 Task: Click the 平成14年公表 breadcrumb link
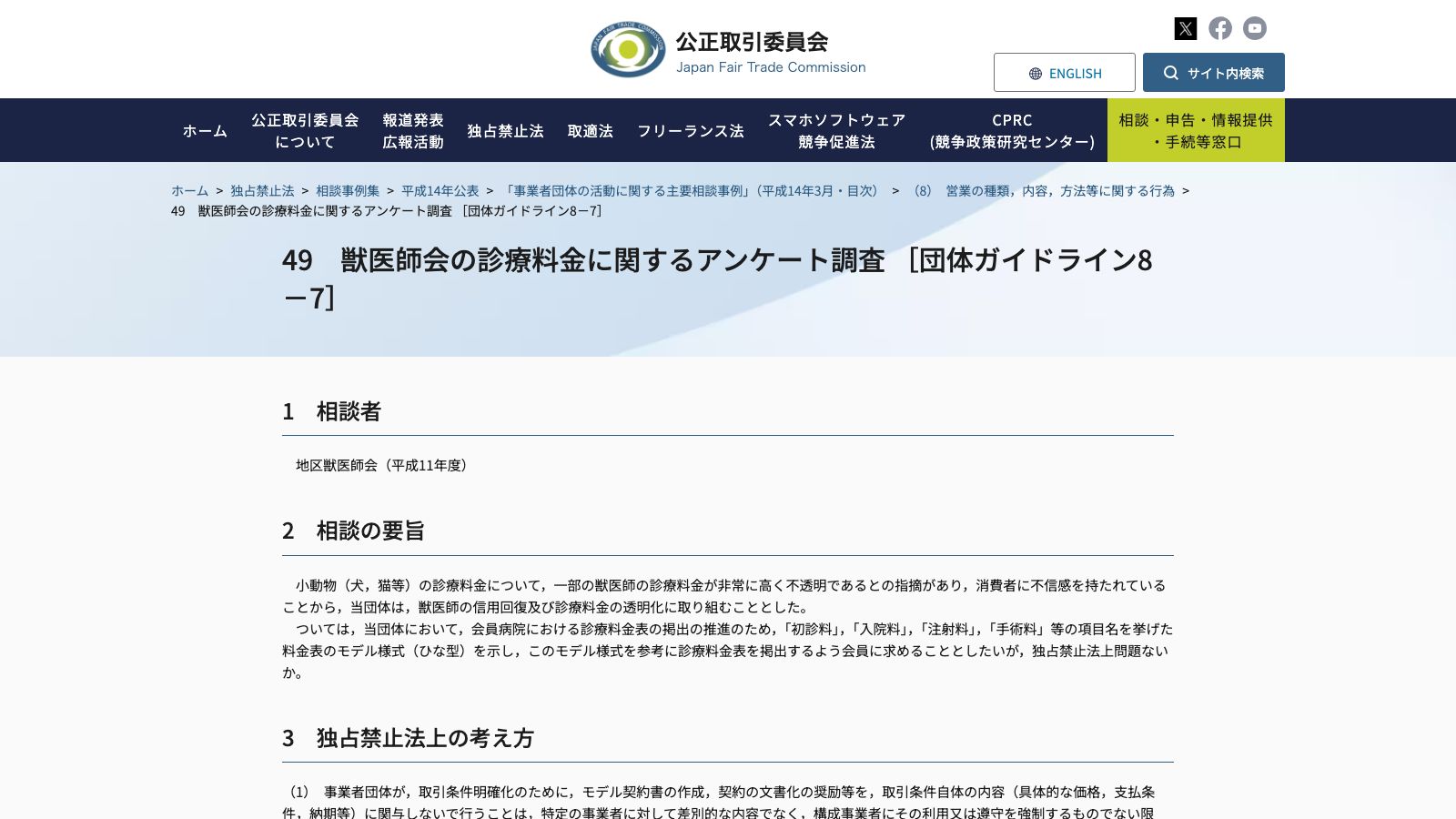coord(440,191)
